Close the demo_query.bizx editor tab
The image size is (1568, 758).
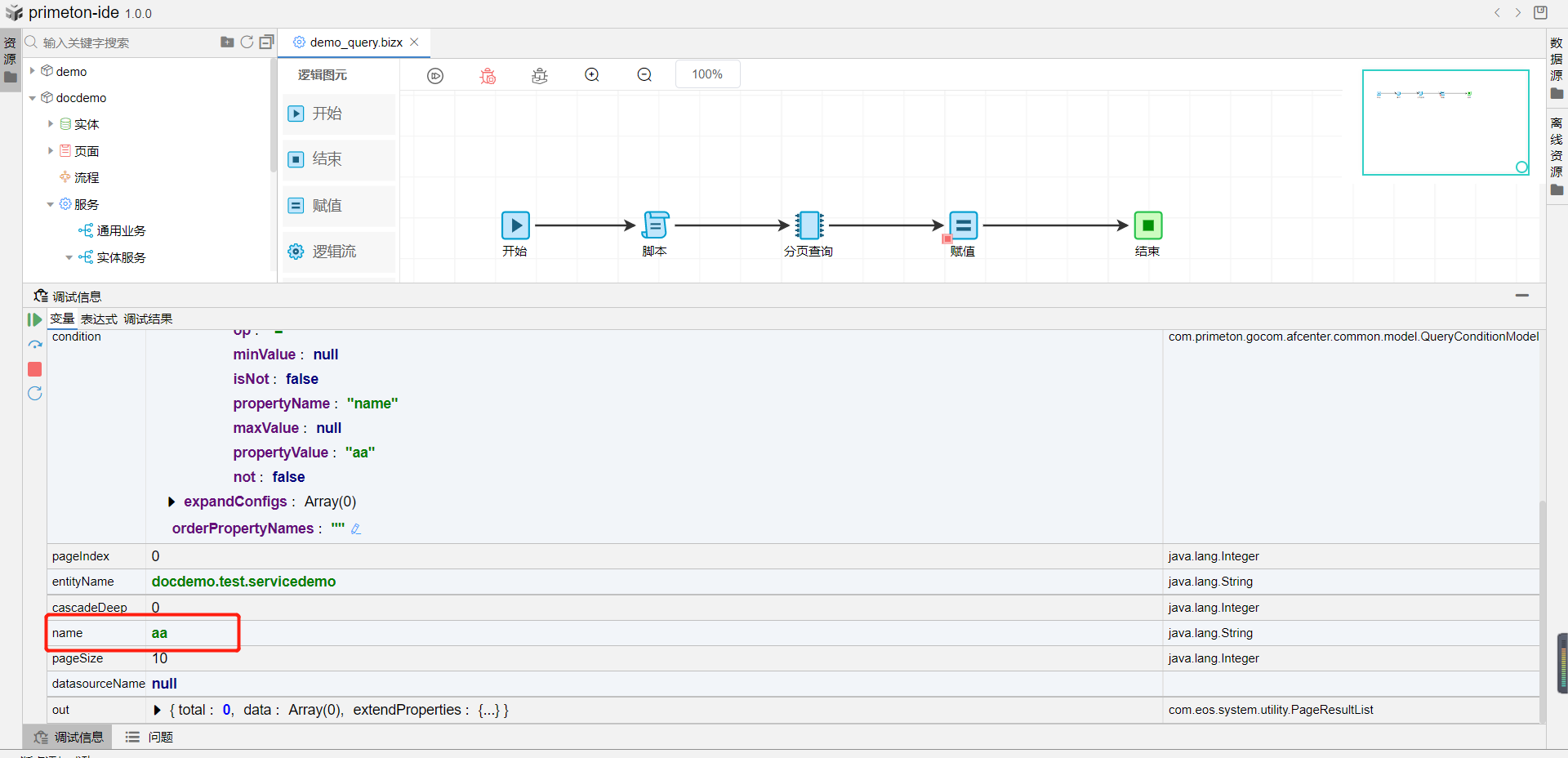coord(415,42)
